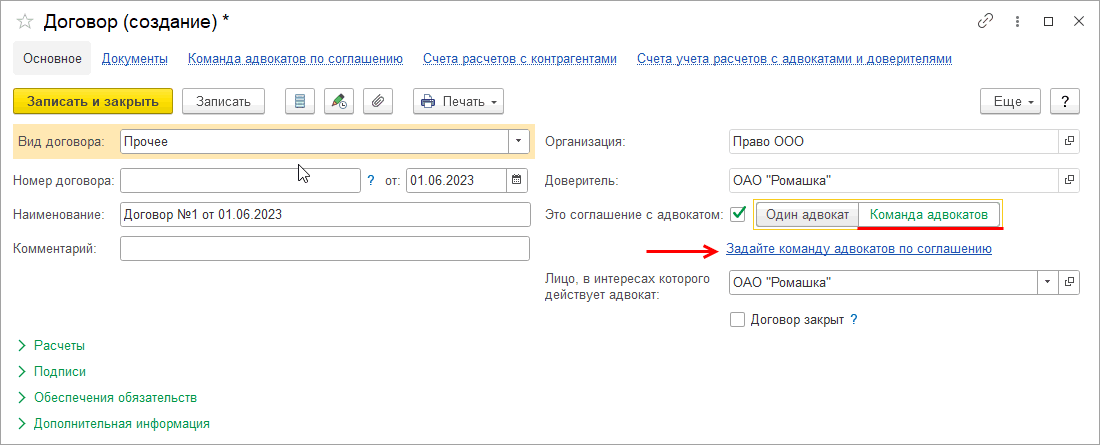Viewport: 1100px width, 445px height.
Task: Open the document list toolbar icon
Action: coord(301,101)
